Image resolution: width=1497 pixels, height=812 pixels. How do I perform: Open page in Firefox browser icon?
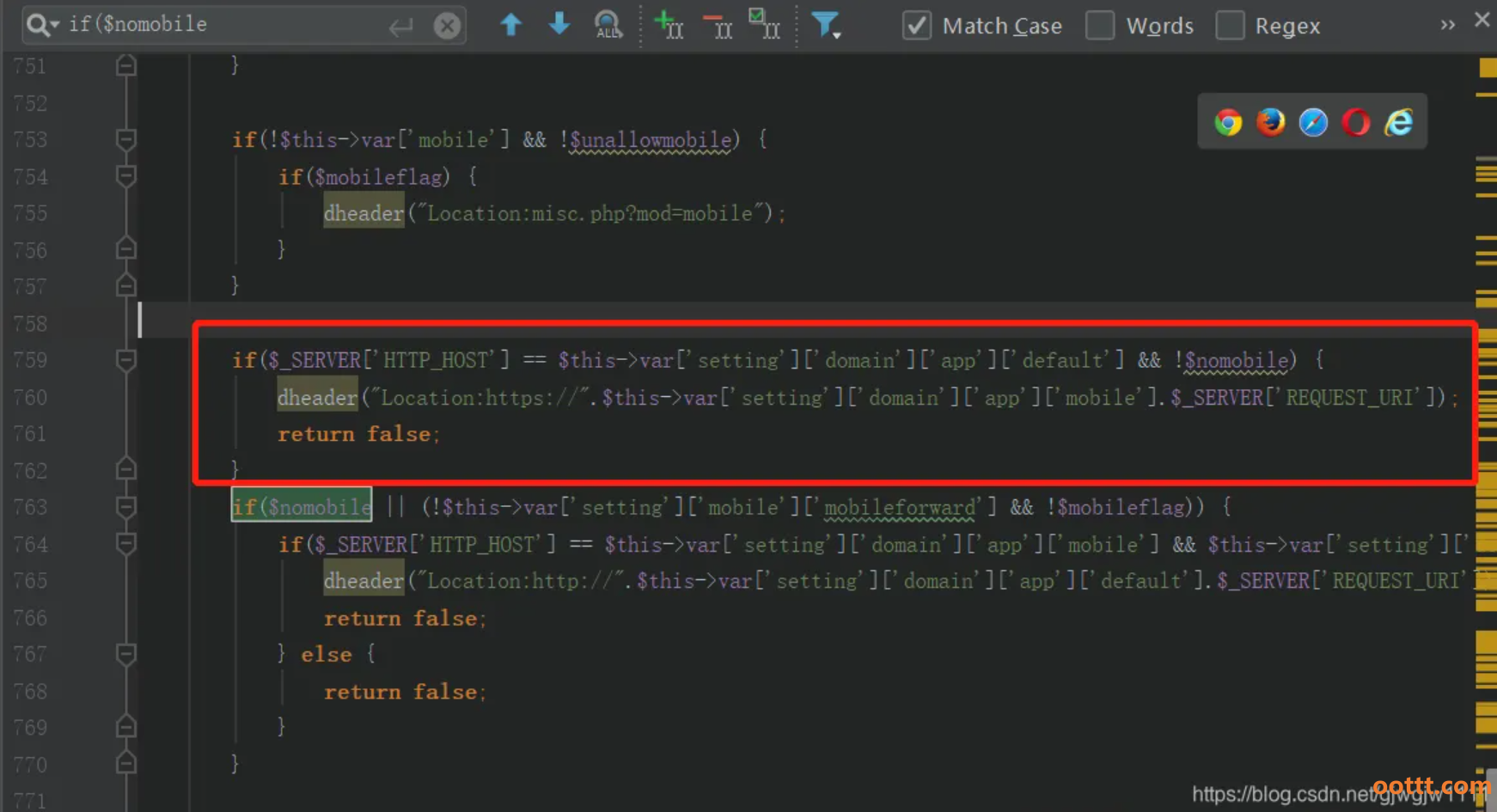1270,123
